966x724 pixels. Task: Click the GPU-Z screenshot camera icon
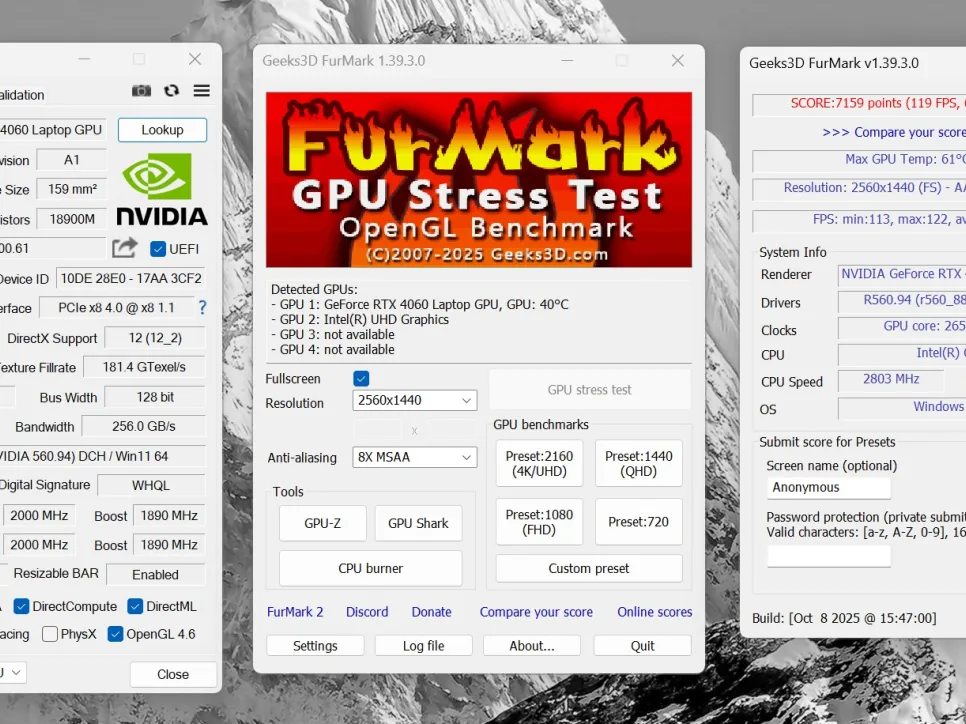(141, 91)
